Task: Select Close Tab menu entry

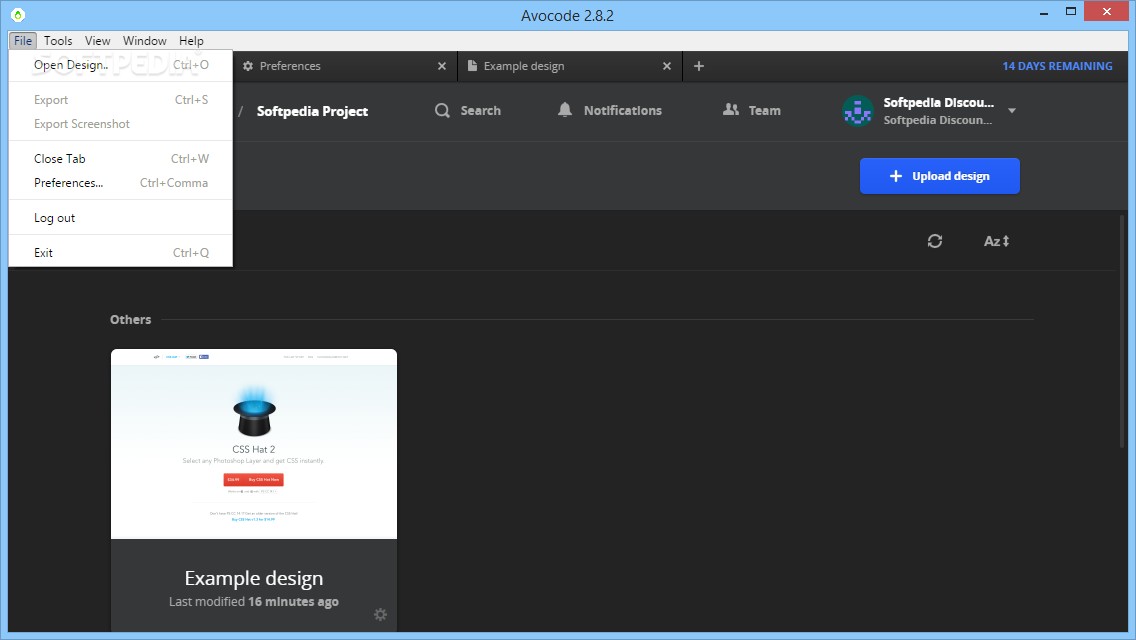Action: click(121, 159)
